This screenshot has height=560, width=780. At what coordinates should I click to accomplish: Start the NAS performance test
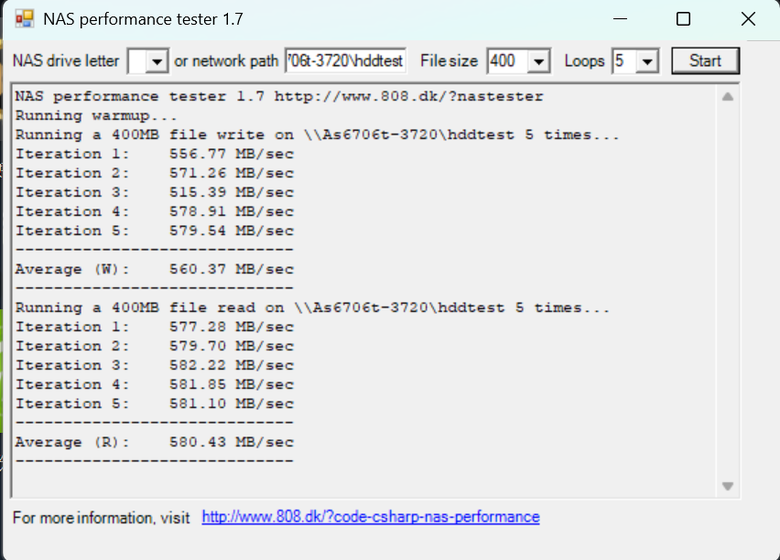(705, 61)
